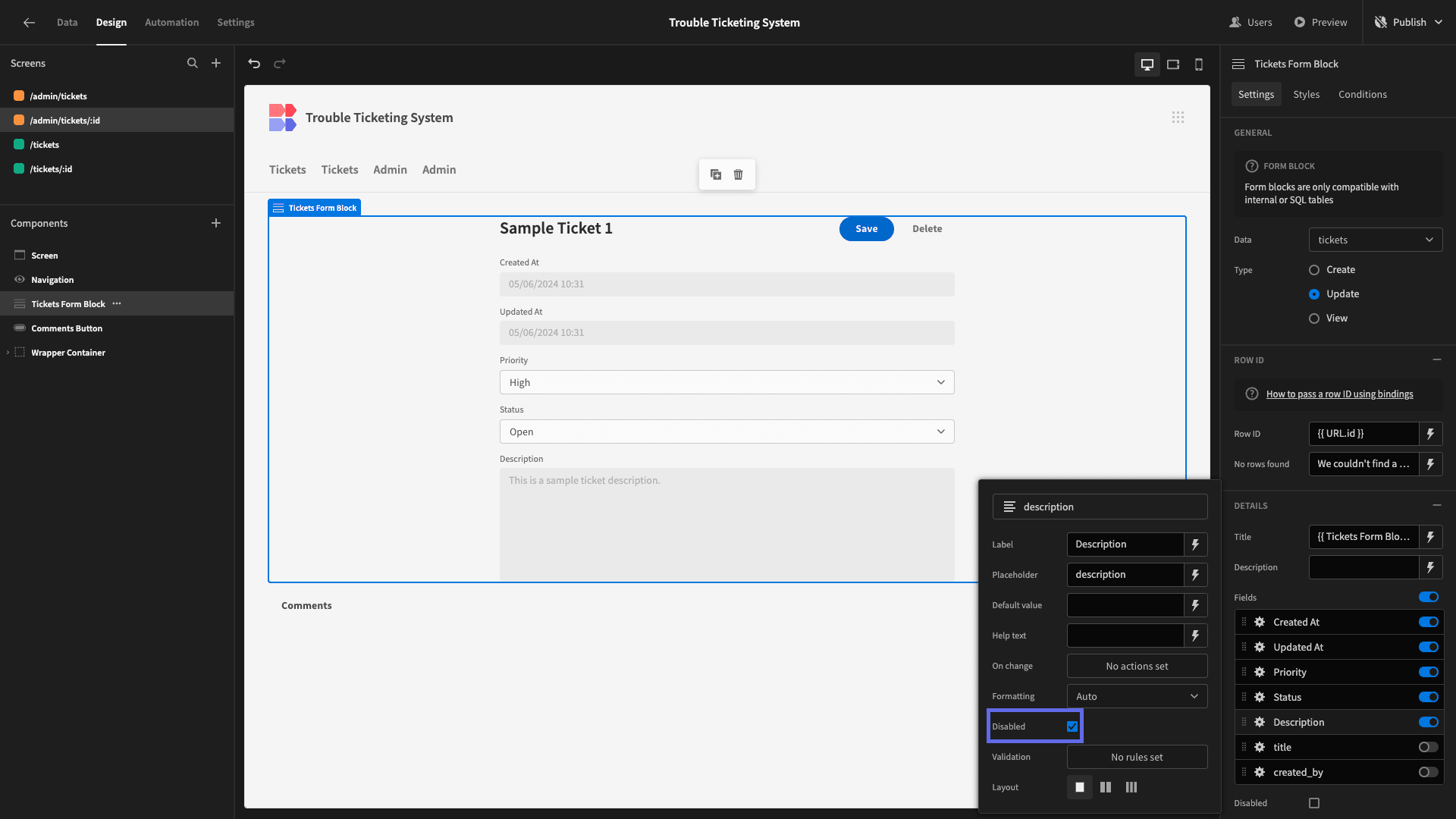Select single column layout icon
Screen dimensions: 1456x819
pyautogui.click(x=1080, y=787)
